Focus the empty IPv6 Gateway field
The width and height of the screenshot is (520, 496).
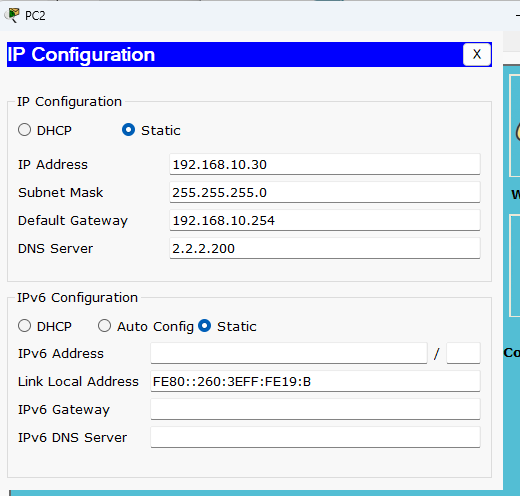point(315,409)
